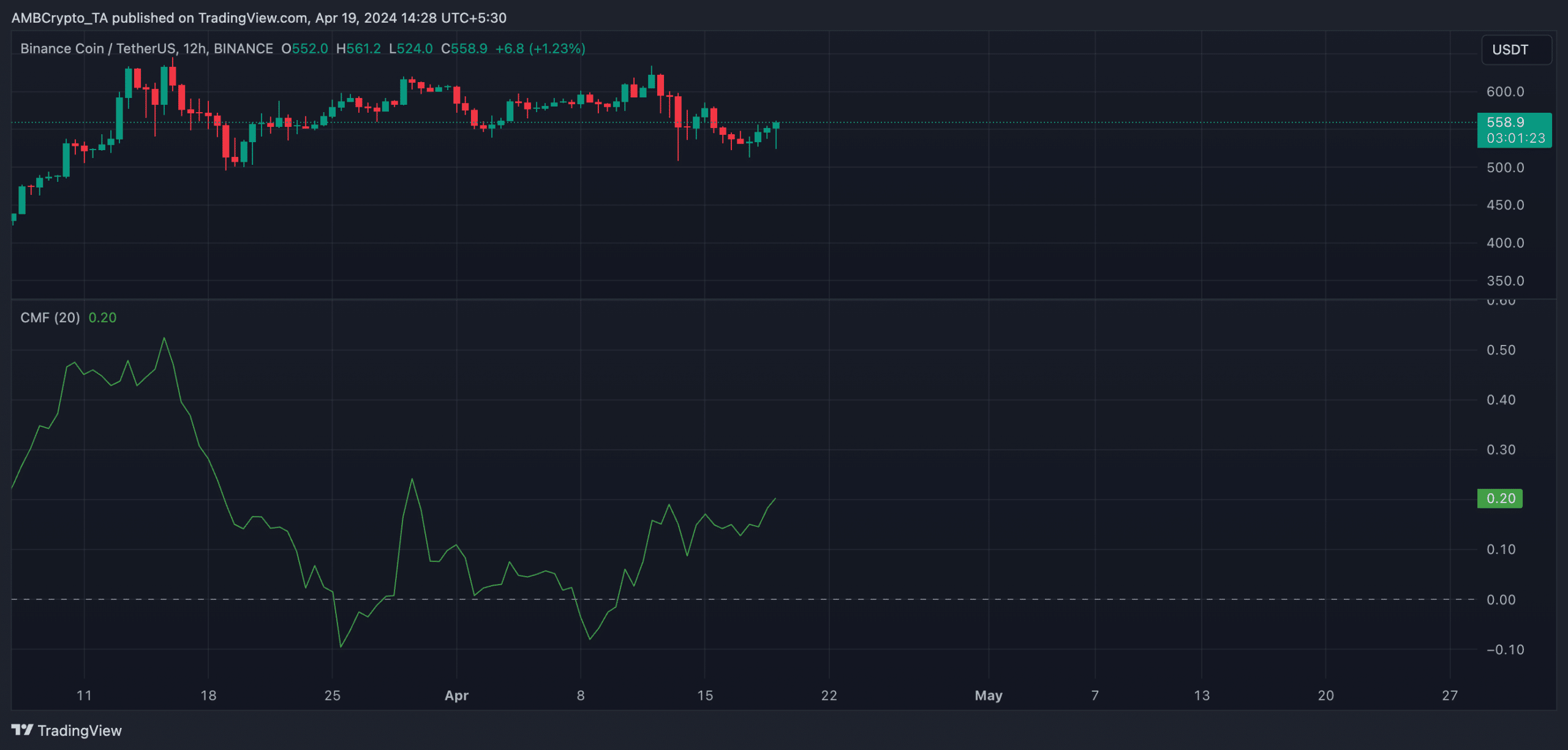Screen dimensions: 1568x750
Task: Click the 0.50 CMF axis label
Action: [1501, 350]
